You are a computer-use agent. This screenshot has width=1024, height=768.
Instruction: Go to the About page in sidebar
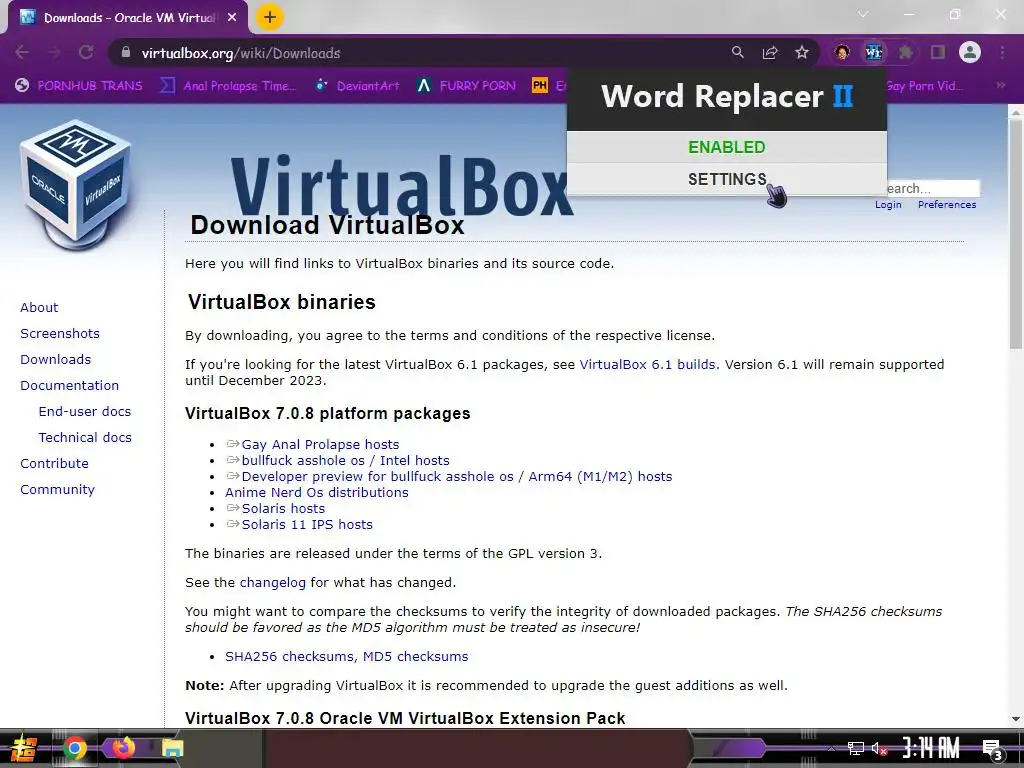(39, 308)
